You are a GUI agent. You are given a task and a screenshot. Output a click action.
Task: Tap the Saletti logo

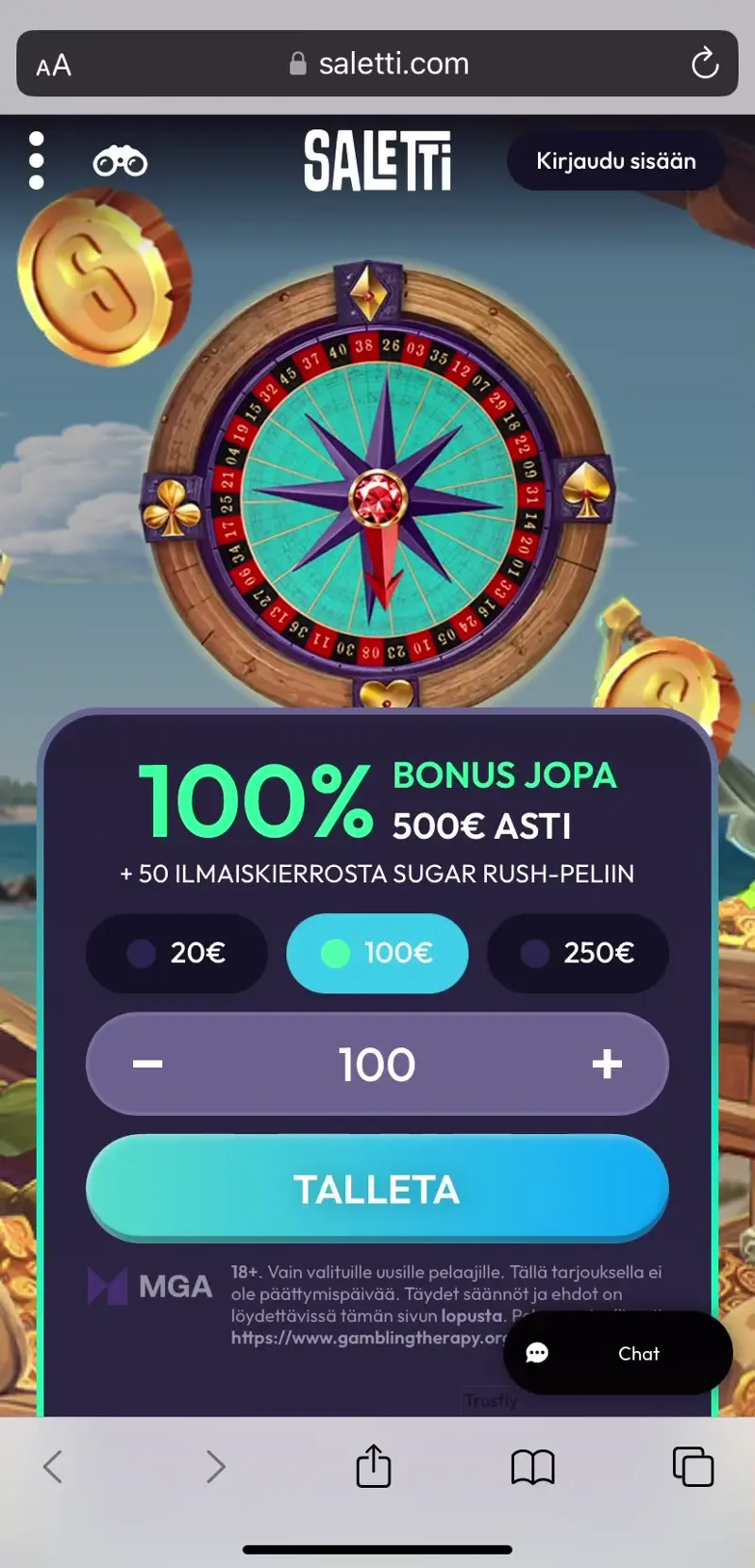(x=377, y=160)
